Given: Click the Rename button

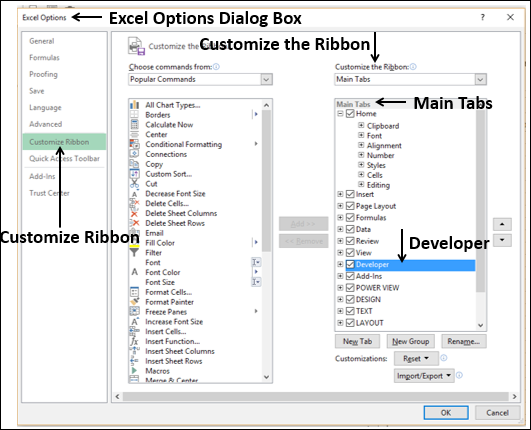Looking at the screenshot, I should (464, 341).
